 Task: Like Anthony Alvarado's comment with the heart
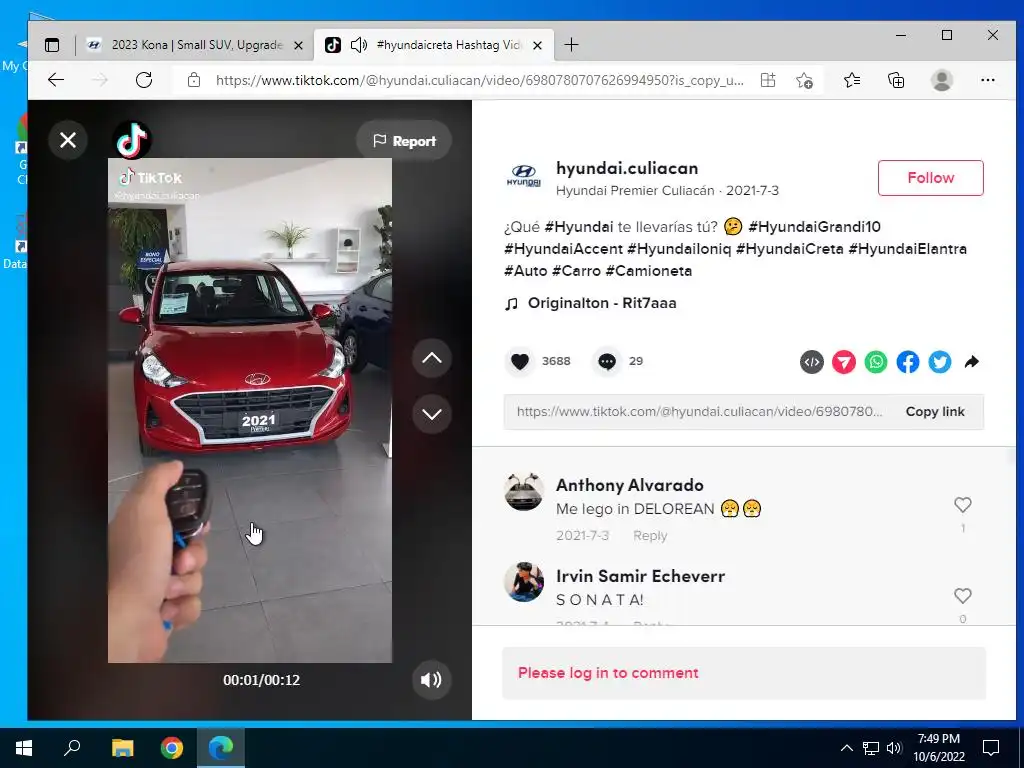point(963,504)
